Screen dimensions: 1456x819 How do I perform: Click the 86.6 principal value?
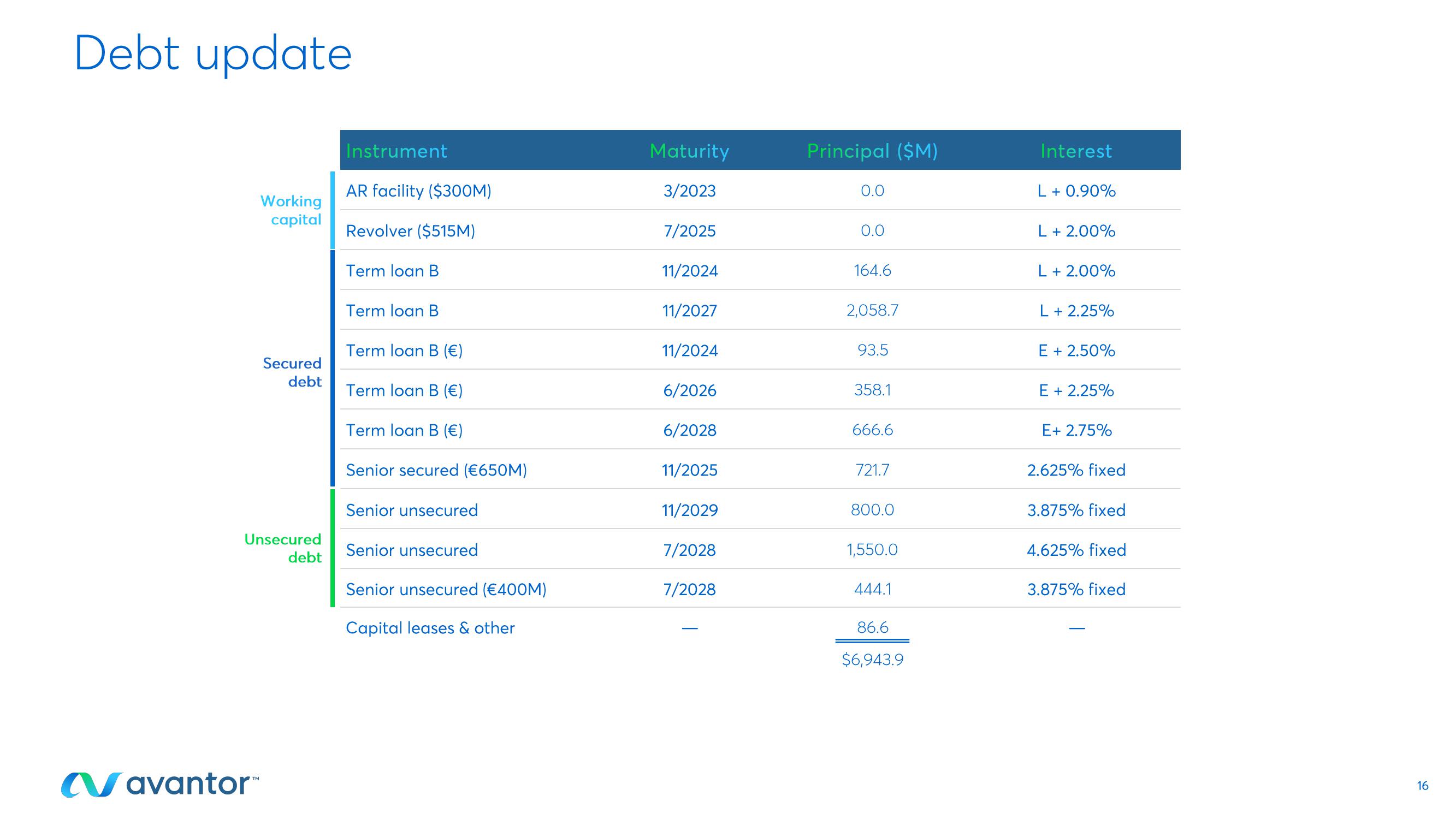pos(872,627)
